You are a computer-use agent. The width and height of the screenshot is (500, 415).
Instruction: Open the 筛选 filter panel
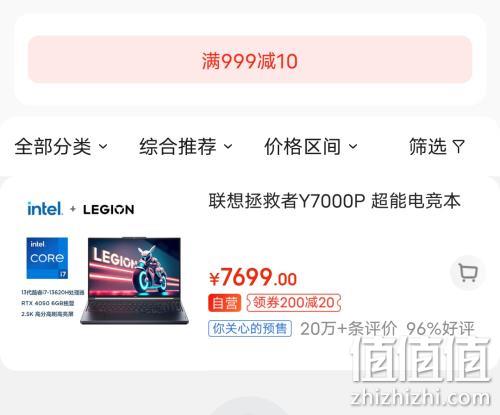tap(437, 146)
